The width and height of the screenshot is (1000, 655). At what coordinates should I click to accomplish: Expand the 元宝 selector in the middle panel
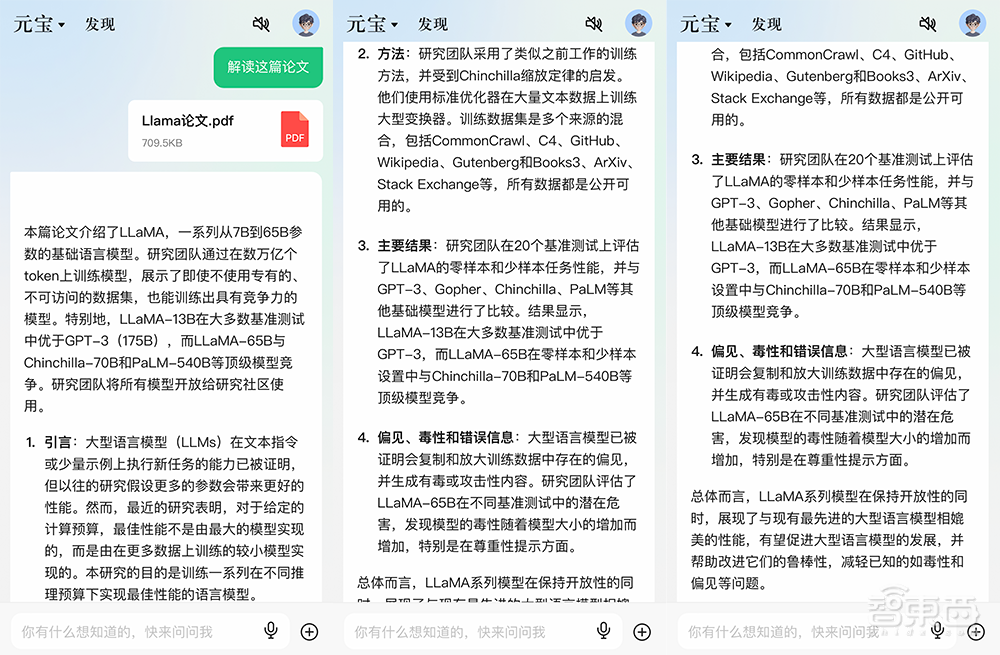click(x=372, y=23)
